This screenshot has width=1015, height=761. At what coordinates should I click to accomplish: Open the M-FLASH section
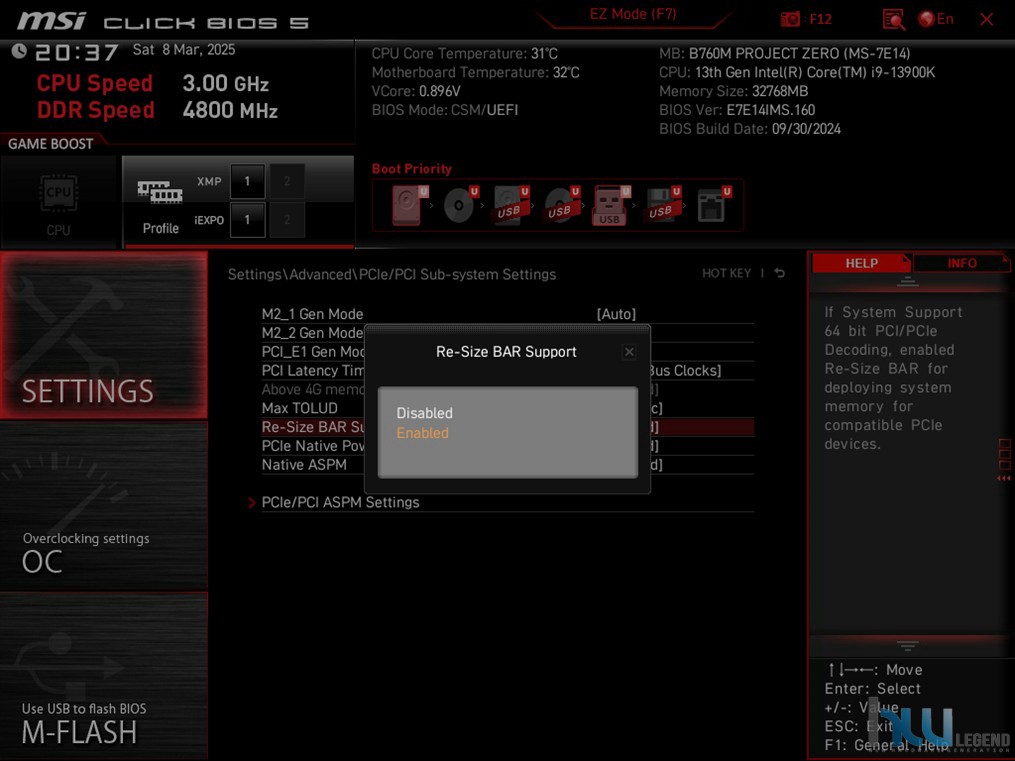coord(104,676)
